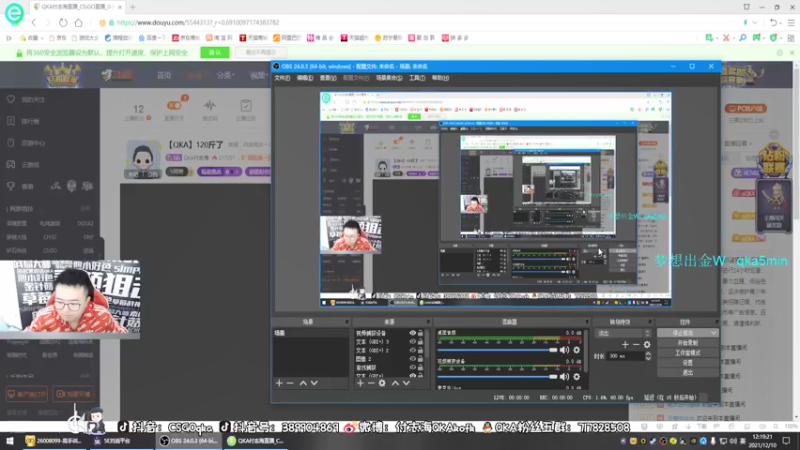The height and width of the screenshot is (450, 800).
Task: Toggle lock on Image 2 source
Action: click(420, 359)
